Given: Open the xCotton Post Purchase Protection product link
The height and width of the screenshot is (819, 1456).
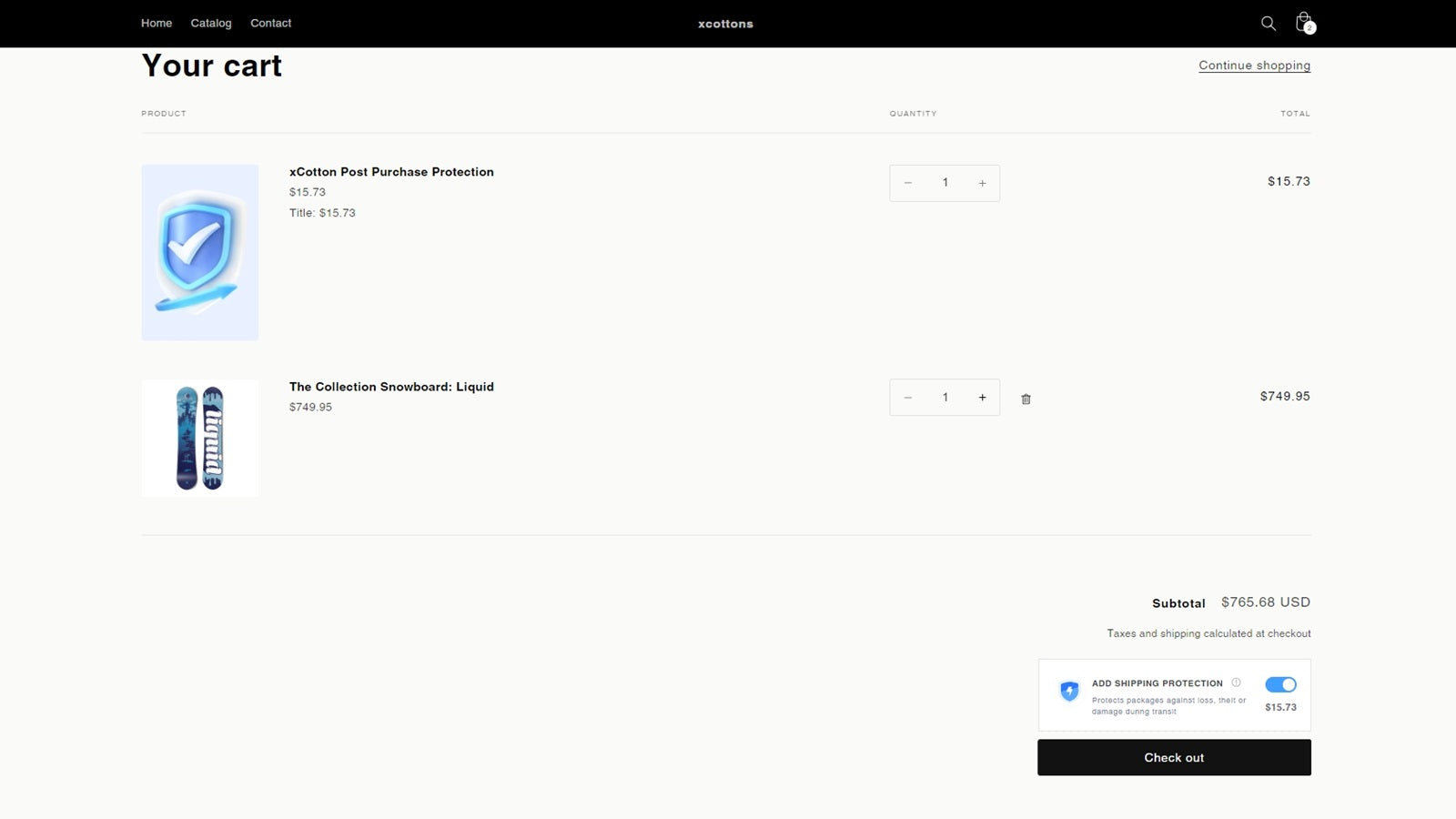Looking at the screenshot, I should pos(391,172).
